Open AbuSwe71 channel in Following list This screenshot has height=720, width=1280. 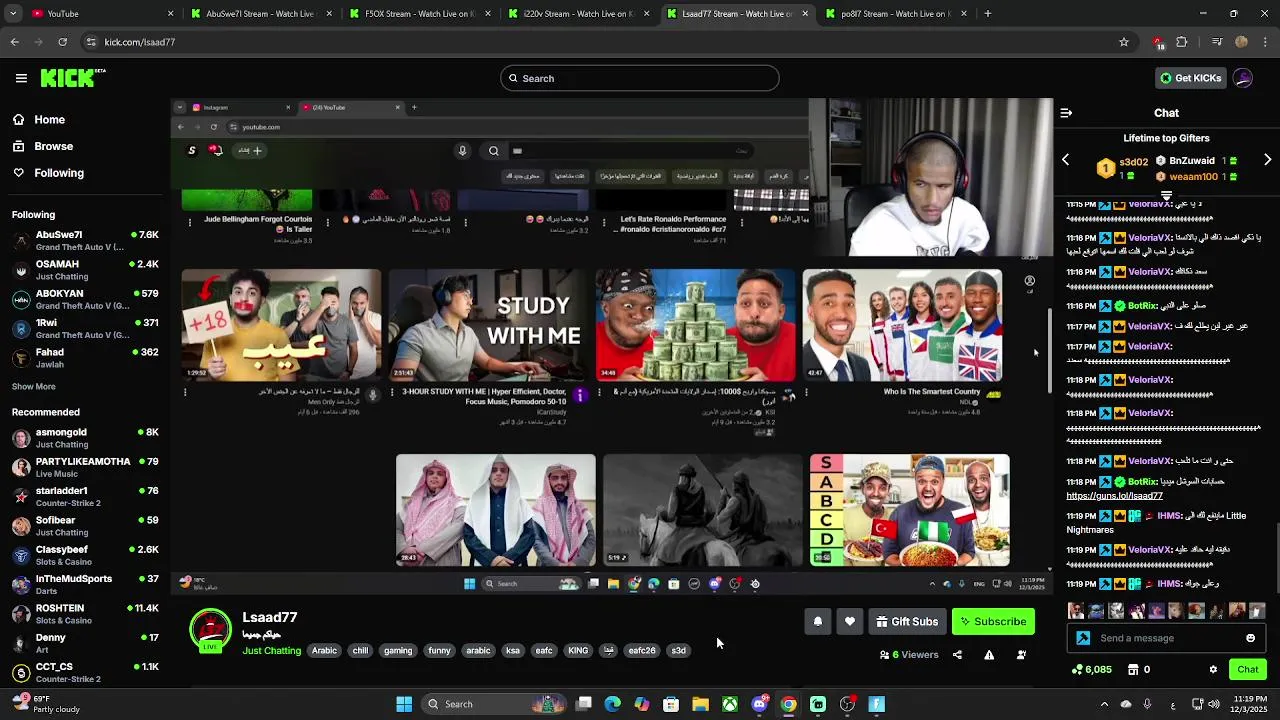84,241
